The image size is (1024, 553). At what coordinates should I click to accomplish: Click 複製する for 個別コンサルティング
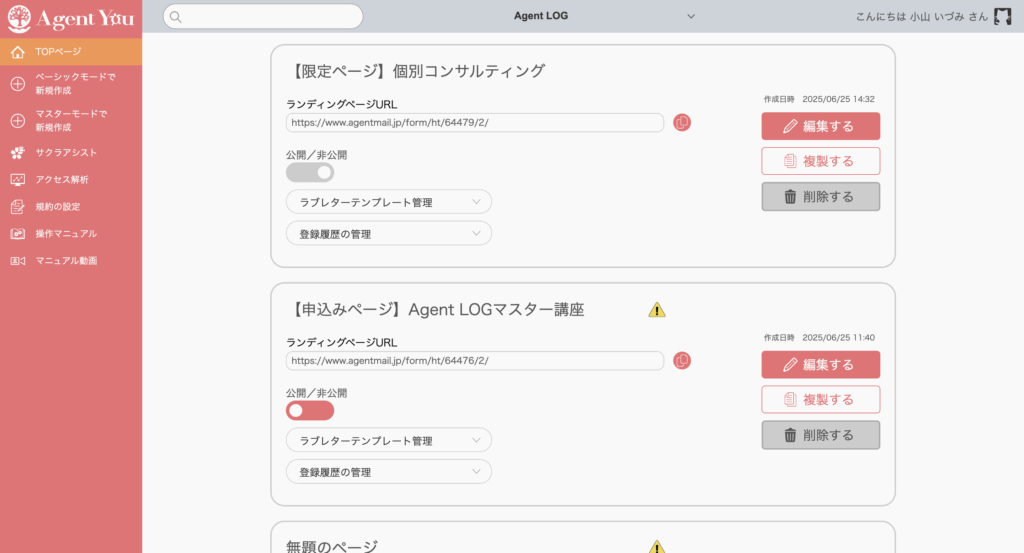(x=820, y=161)
